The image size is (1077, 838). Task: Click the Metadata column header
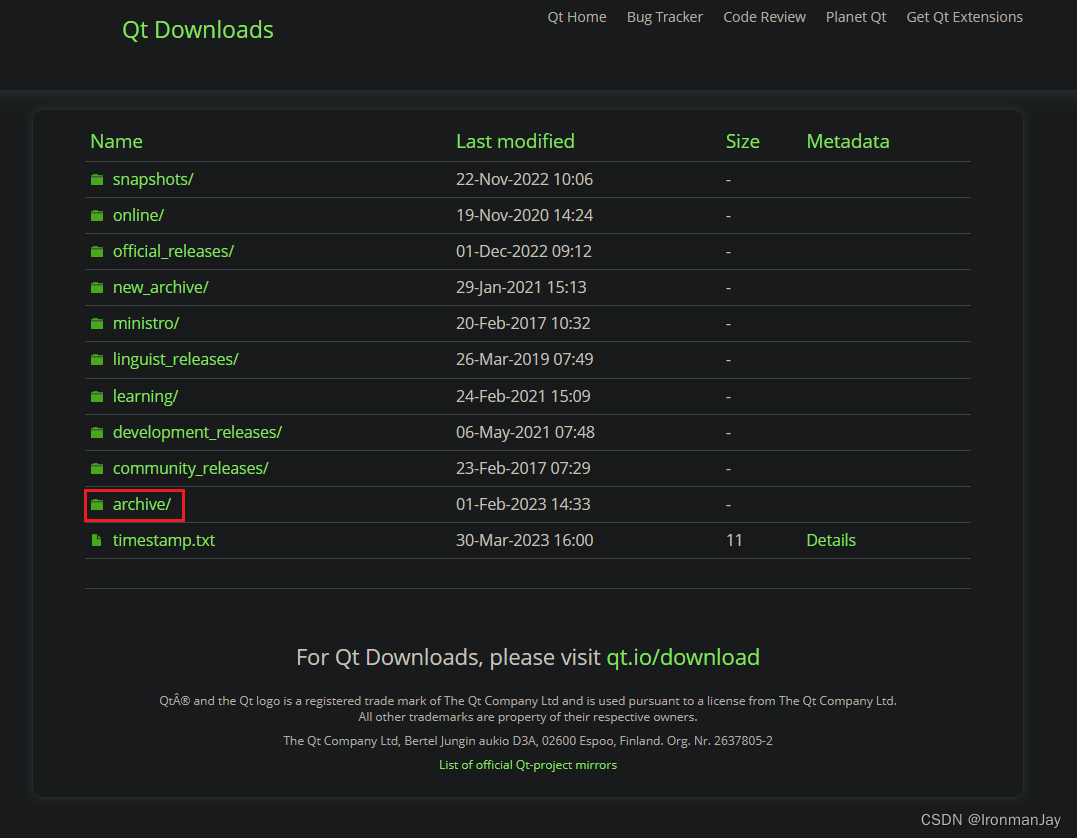tap(848, 141)
